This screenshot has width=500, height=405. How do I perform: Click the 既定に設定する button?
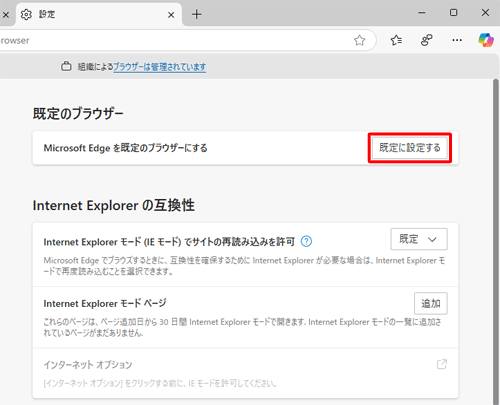(x=410, y=148)
